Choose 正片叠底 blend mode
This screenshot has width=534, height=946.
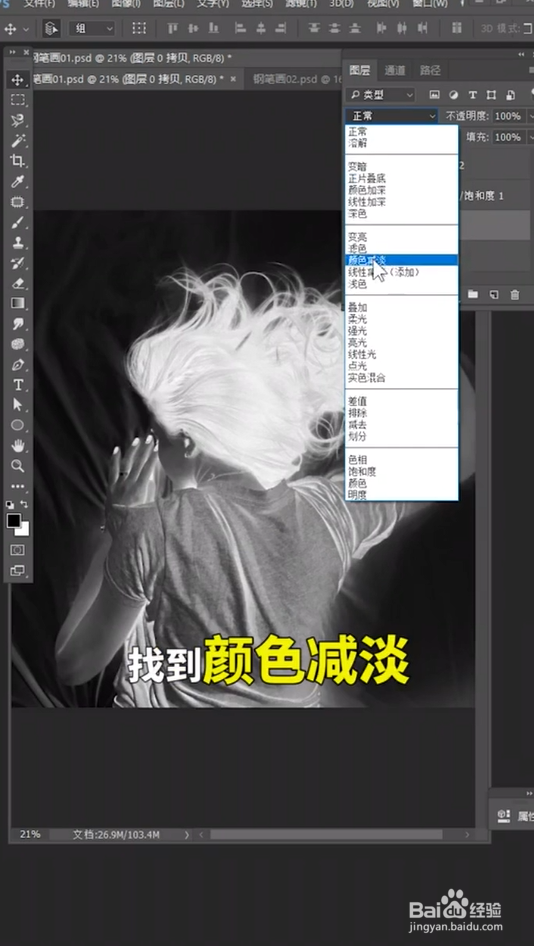401,178
